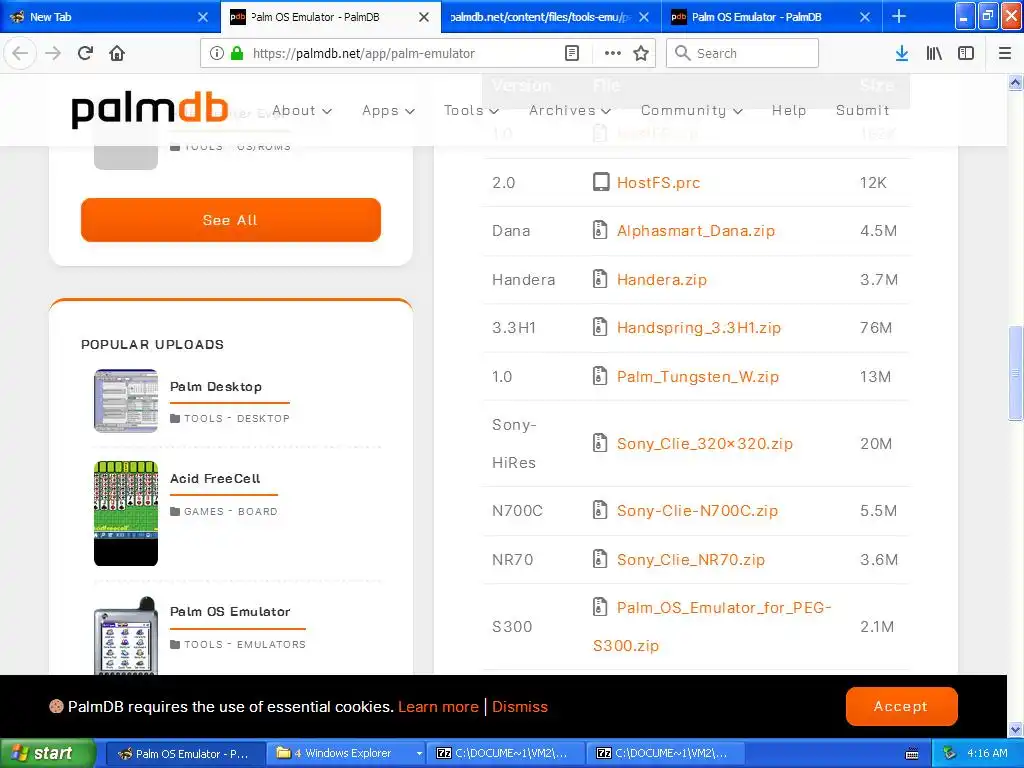Click the green padlock security icon
1024x768 pixels.
[236, 53]
